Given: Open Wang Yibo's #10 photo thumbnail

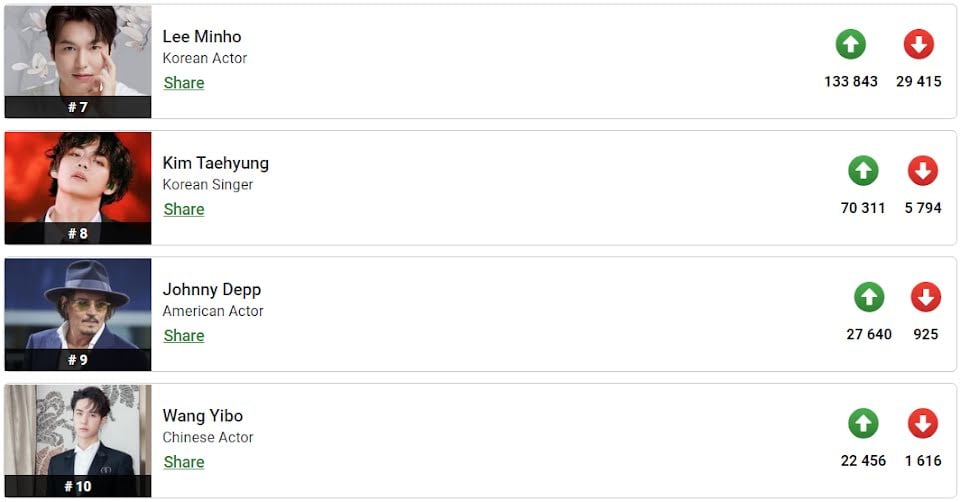Looking at the screenshot, I should coord(78,441).
